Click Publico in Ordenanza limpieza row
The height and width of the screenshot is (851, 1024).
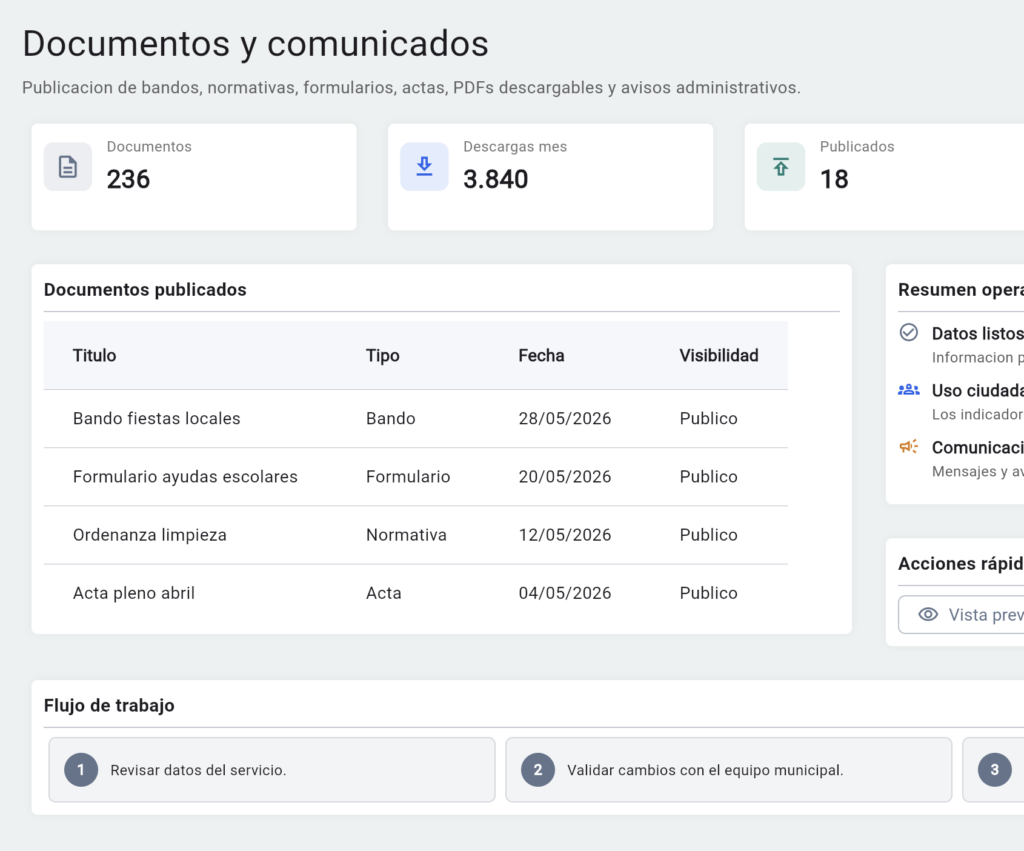709,535
